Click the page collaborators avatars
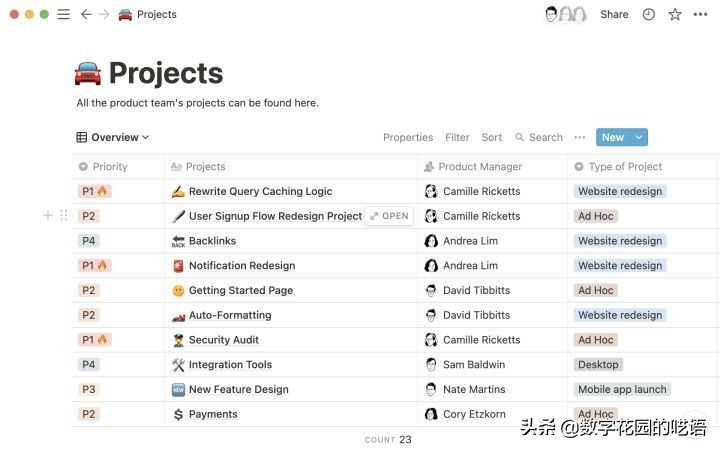 pos(564,14)
